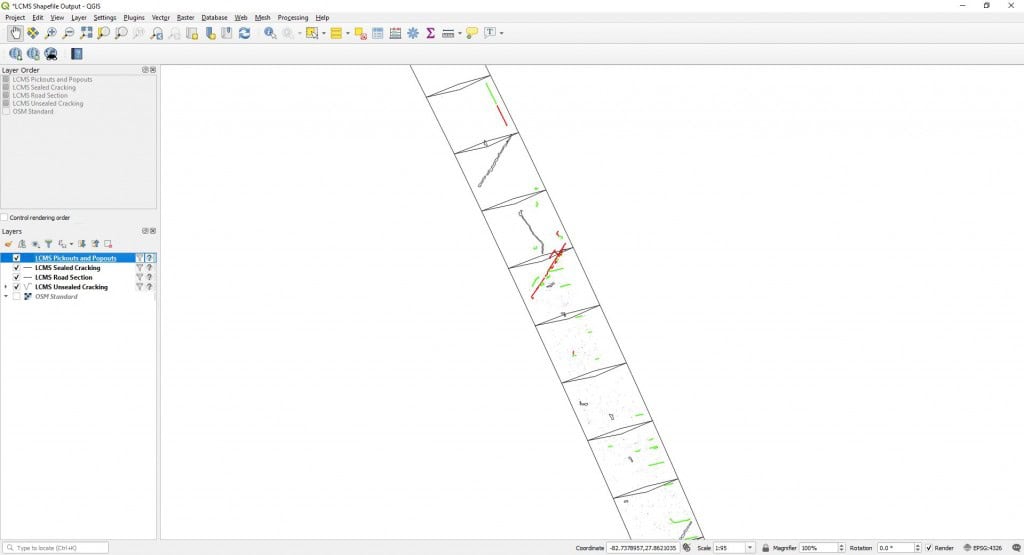1024x555 pixels.
Task: Click Zoom Last icon
Action: pos(156,33)
